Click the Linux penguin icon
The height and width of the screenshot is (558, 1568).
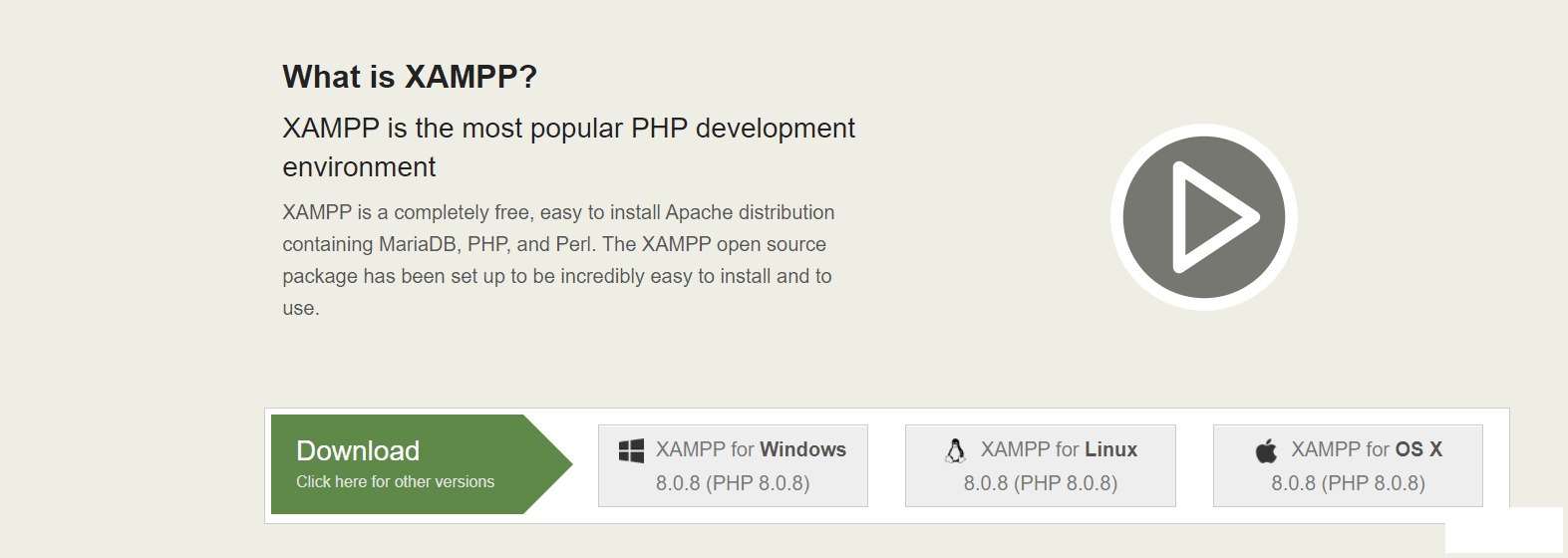pyautogui.click(x=955, y=450)
